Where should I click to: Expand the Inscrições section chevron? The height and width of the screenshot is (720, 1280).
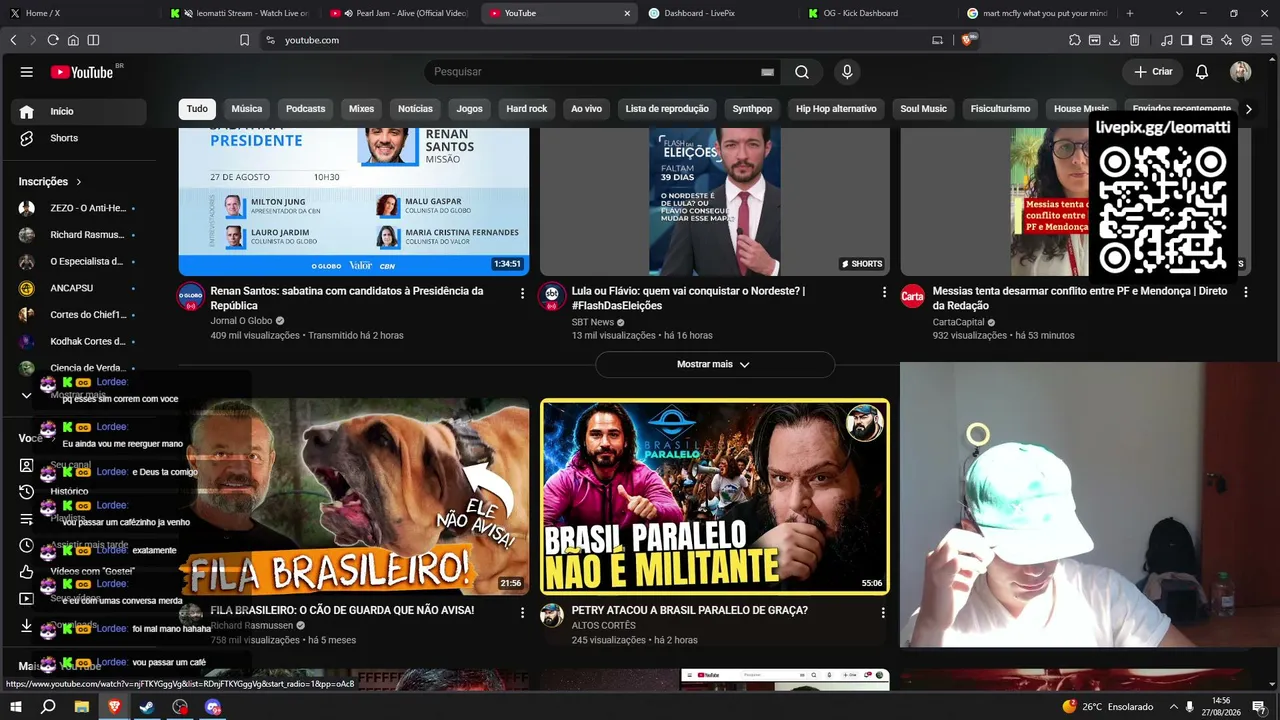pos(79,182)
